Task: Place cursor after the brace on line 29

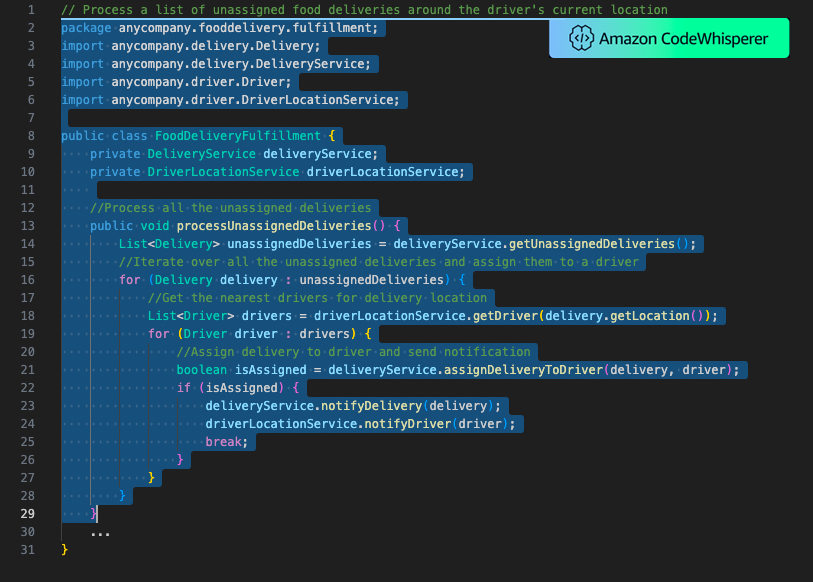Action: (x=97, y=514)
